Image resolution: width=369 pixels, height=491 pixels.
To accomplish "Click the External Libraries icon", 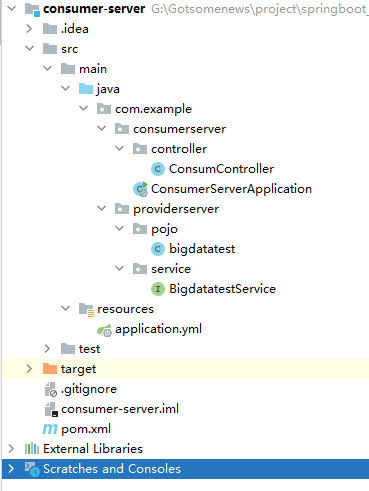I will click(32, 449).
